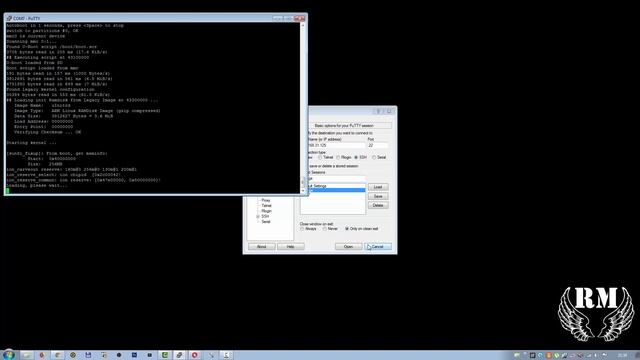Viewport: 640px width, 360px height.
Task: Click the help question mark in PuTTY Configuration title bar
Action: [378, 111]
